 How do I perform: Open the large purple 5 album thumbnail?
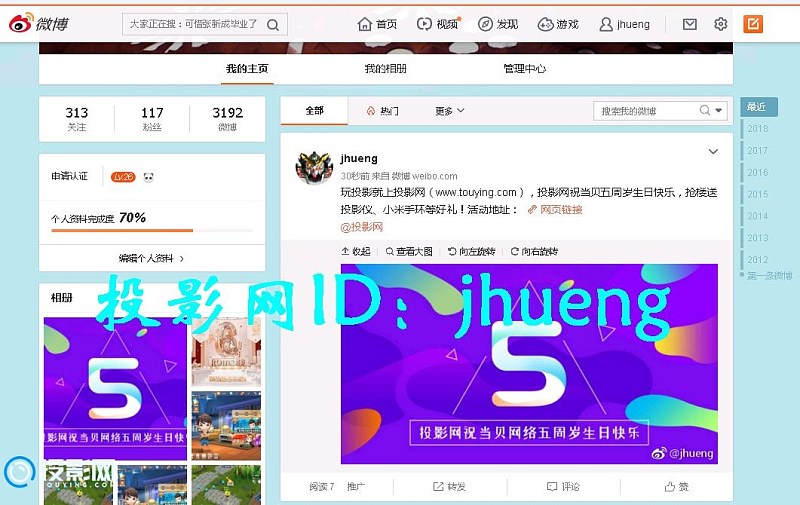tap(115, 388)
